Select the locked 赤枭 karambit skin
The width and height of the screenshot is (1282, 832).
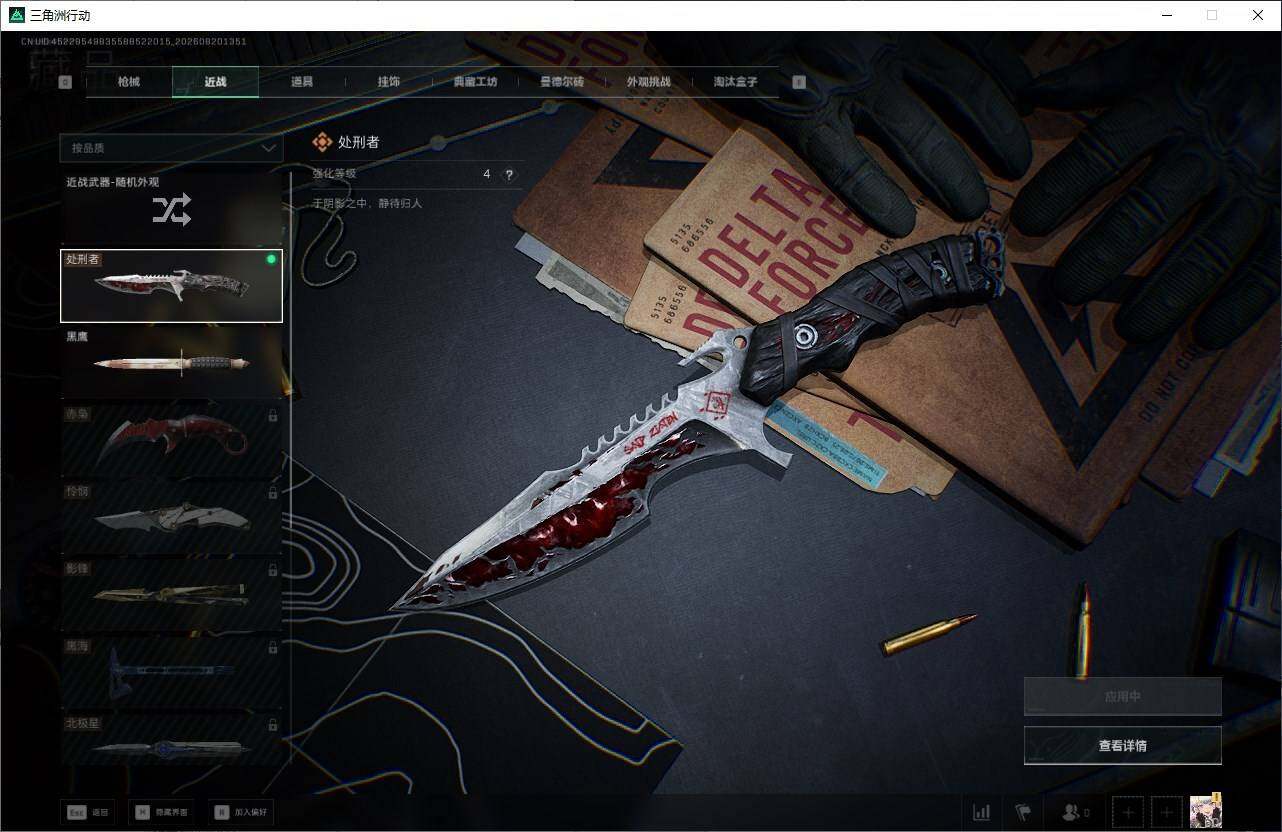click(x=171, y=441)
